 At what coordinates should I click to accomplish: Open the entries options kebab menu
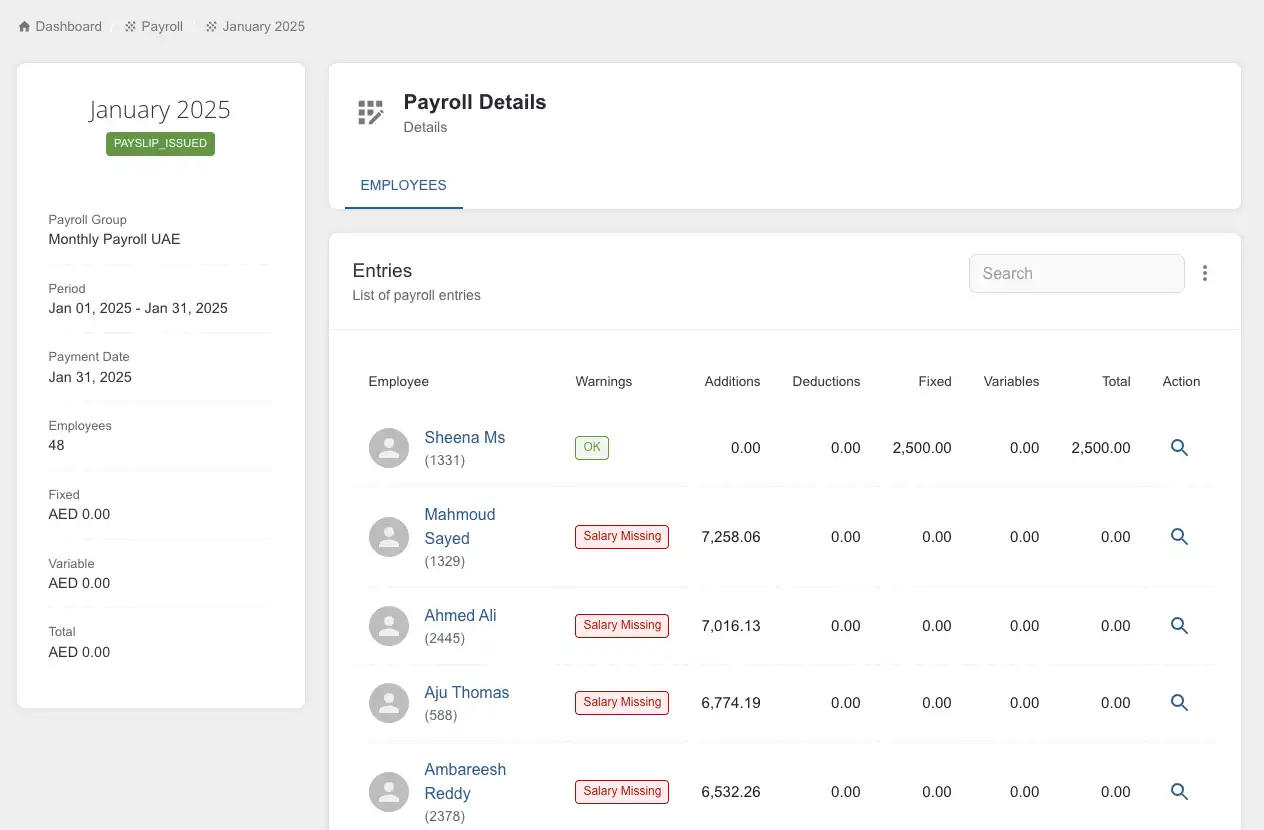(x=1205, y=272)
